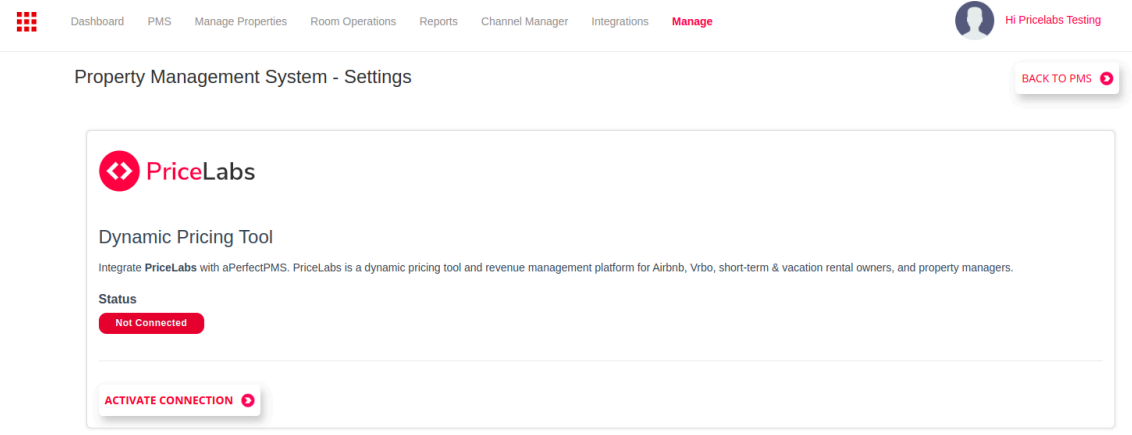This screenshot has width=1132, height=435.
Task: Open the Integrations menu item
Action: 619,22
